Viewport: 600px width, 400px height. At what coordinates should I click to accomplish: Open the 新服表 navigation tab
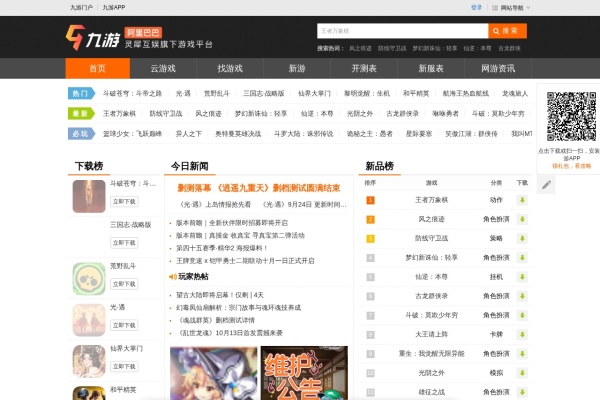coord(431,69)
